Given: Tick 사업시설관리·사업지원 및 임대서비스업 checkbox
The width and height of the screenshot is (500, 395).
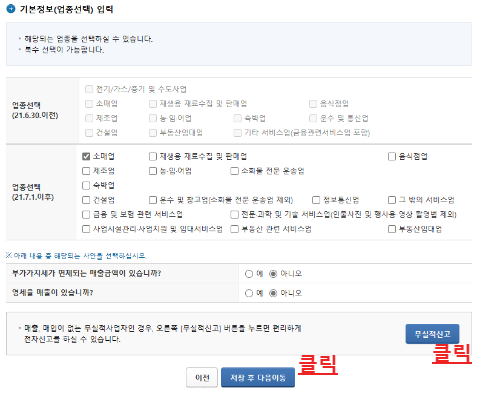Looking at the screenshot, I should click(x=86, y=229).
